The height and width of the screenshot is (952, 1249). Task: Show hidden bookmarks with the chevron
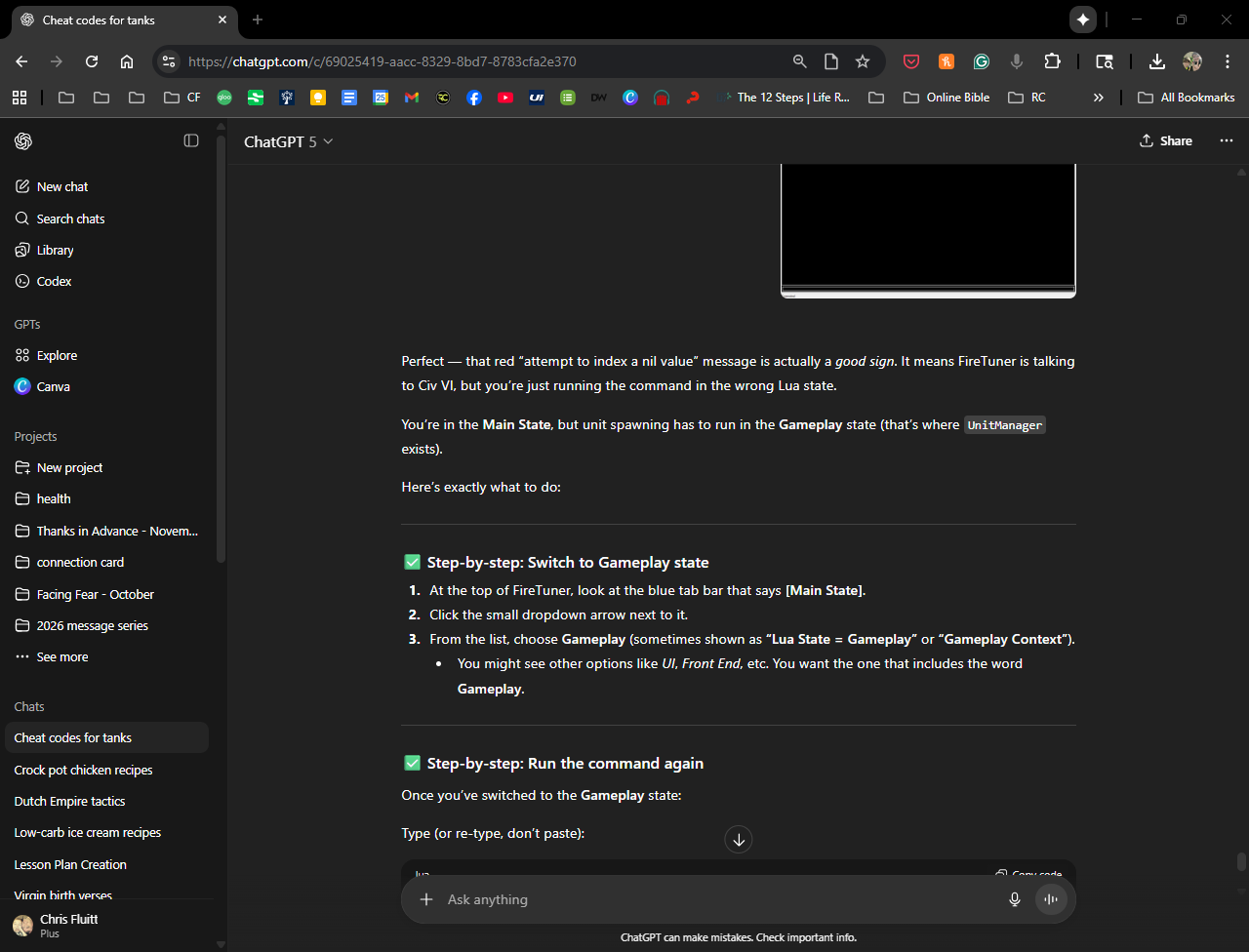[x=1099, y=98]
